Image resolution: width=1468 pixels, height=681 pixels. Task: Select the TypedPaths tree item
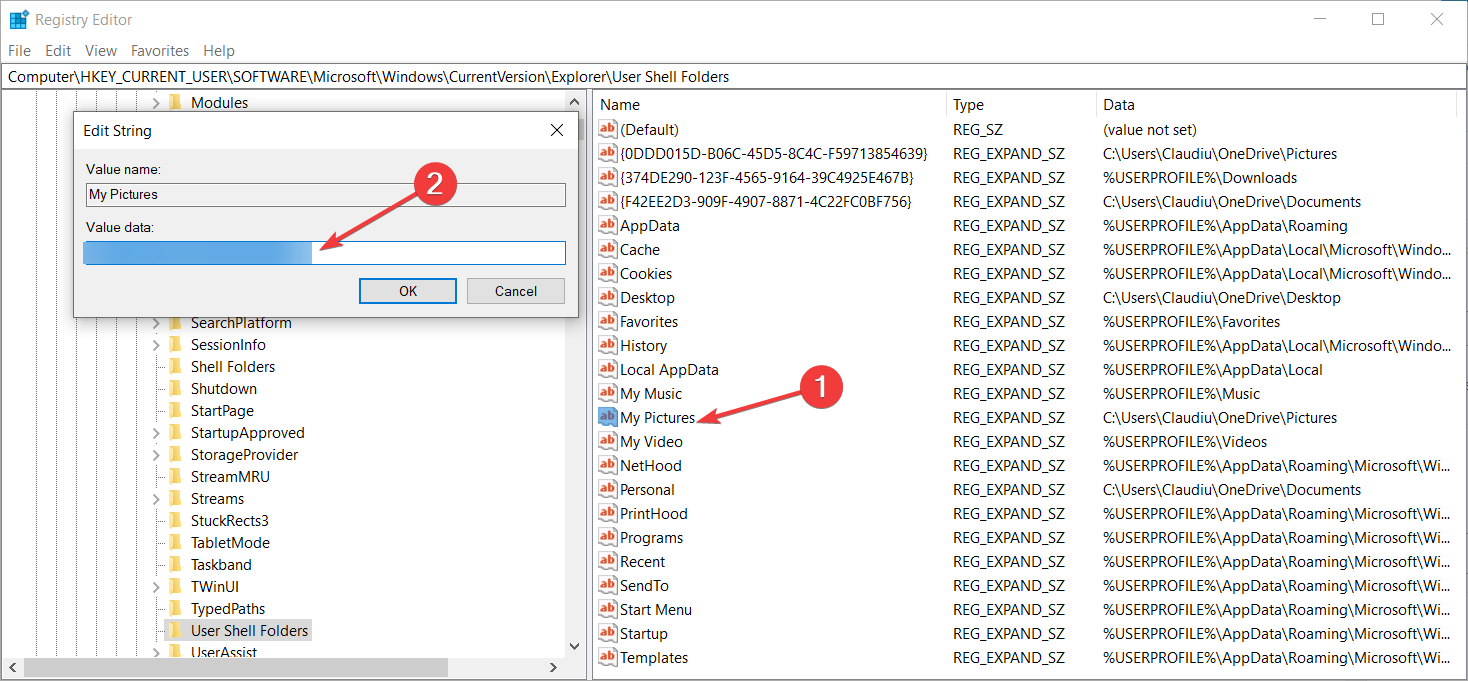point(228,609)
